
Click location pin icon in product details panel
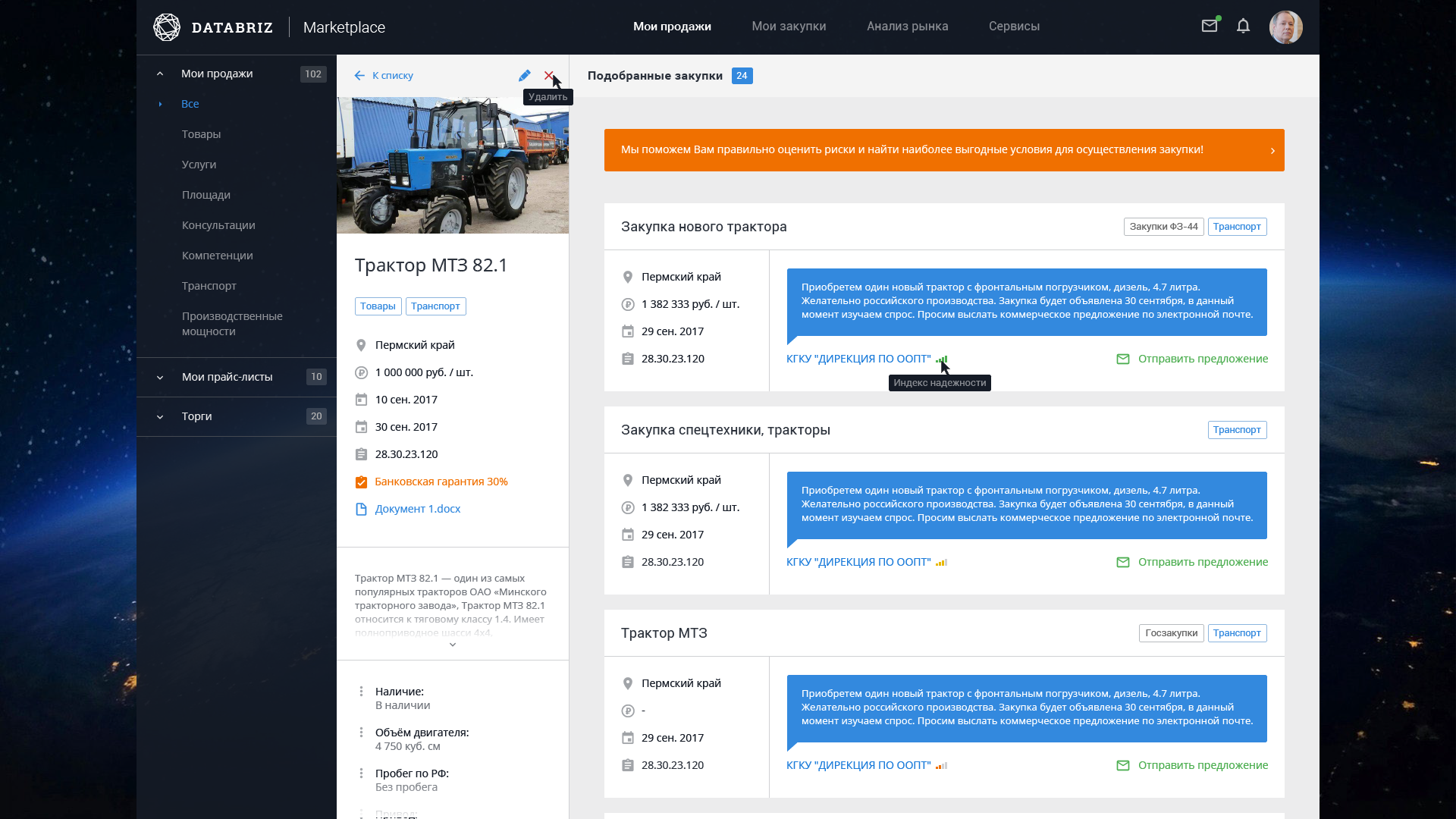point(361,345)
